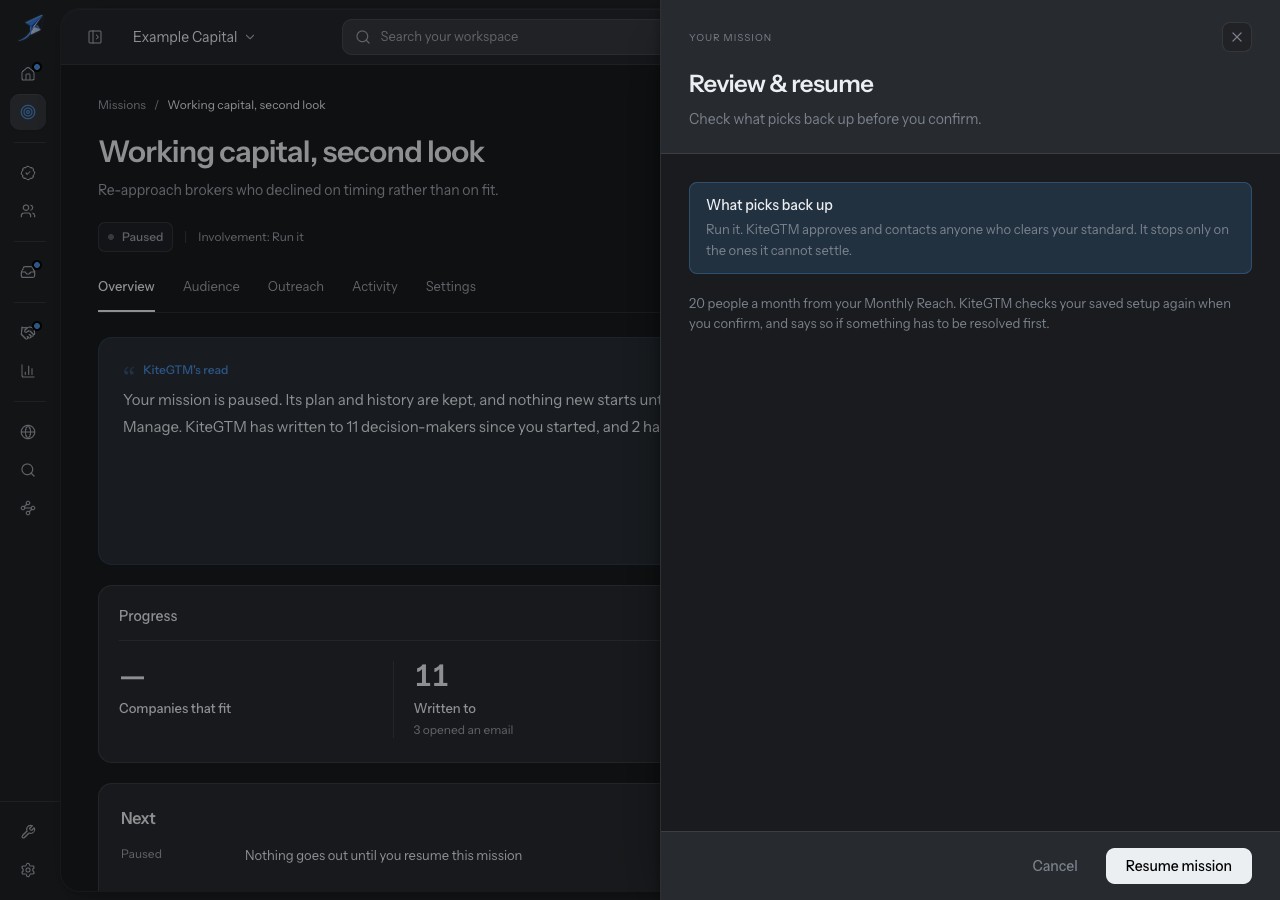The image size is (1280, 900).
Task: Click the KiteGTM's read heading
Action: [186, 370]
